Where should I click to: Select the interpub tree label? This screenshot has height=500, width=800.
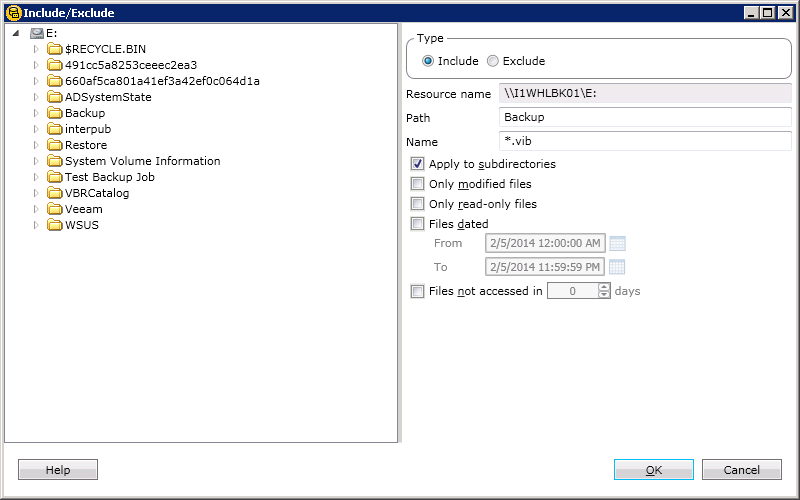pos(88,129)
